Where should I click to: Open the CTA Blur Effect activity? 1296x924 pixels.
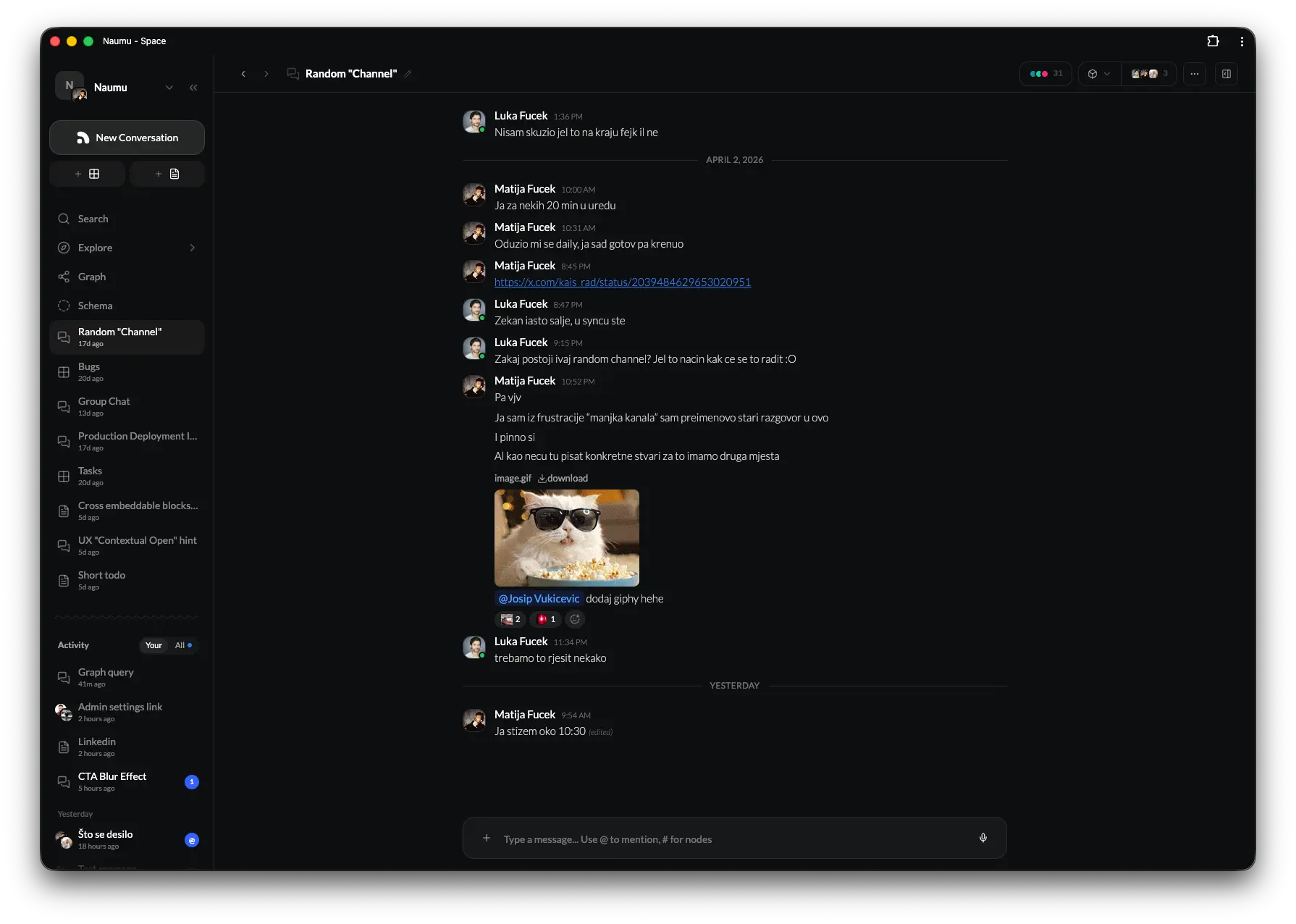(127, 782)
